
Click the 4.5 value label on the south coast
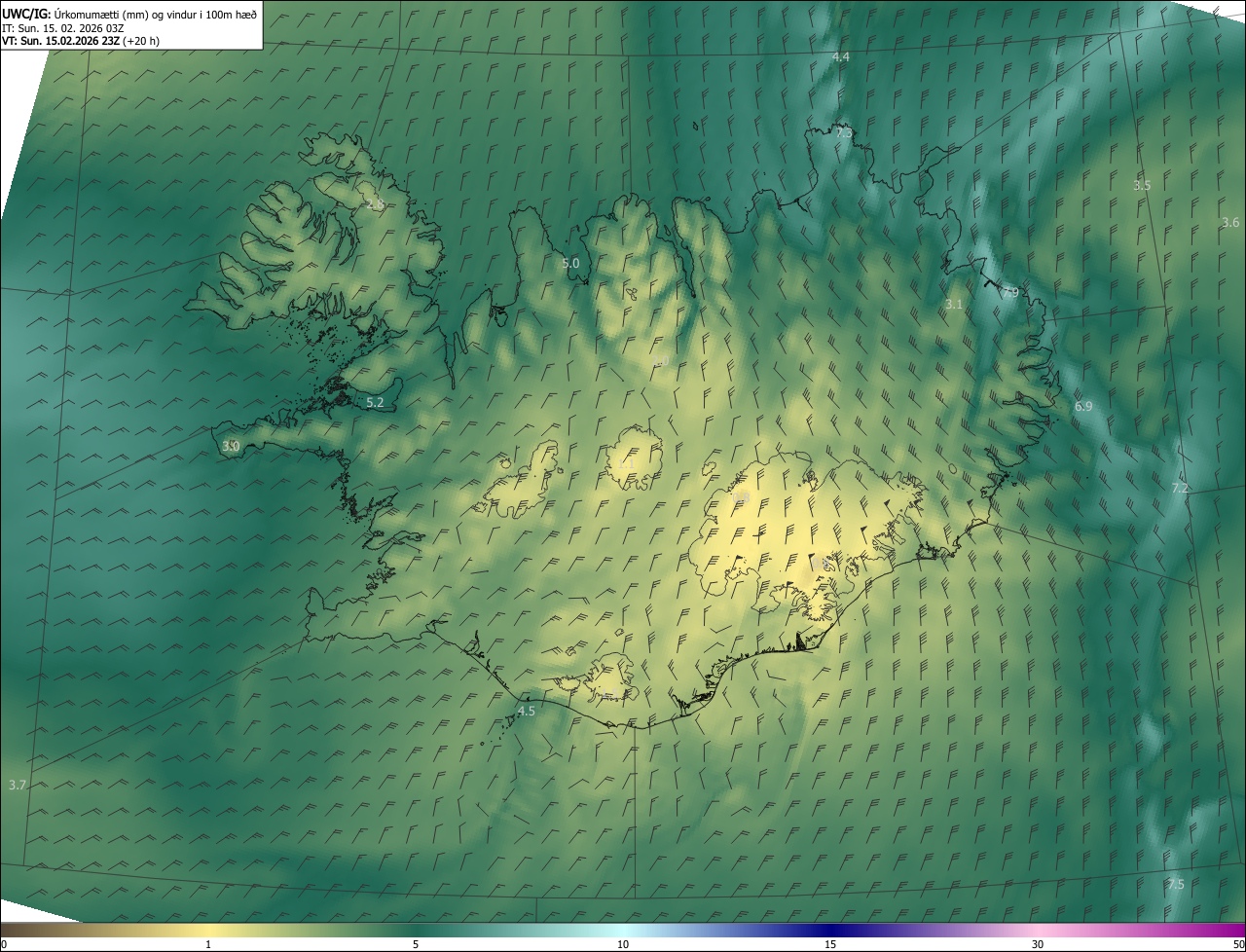527,712
